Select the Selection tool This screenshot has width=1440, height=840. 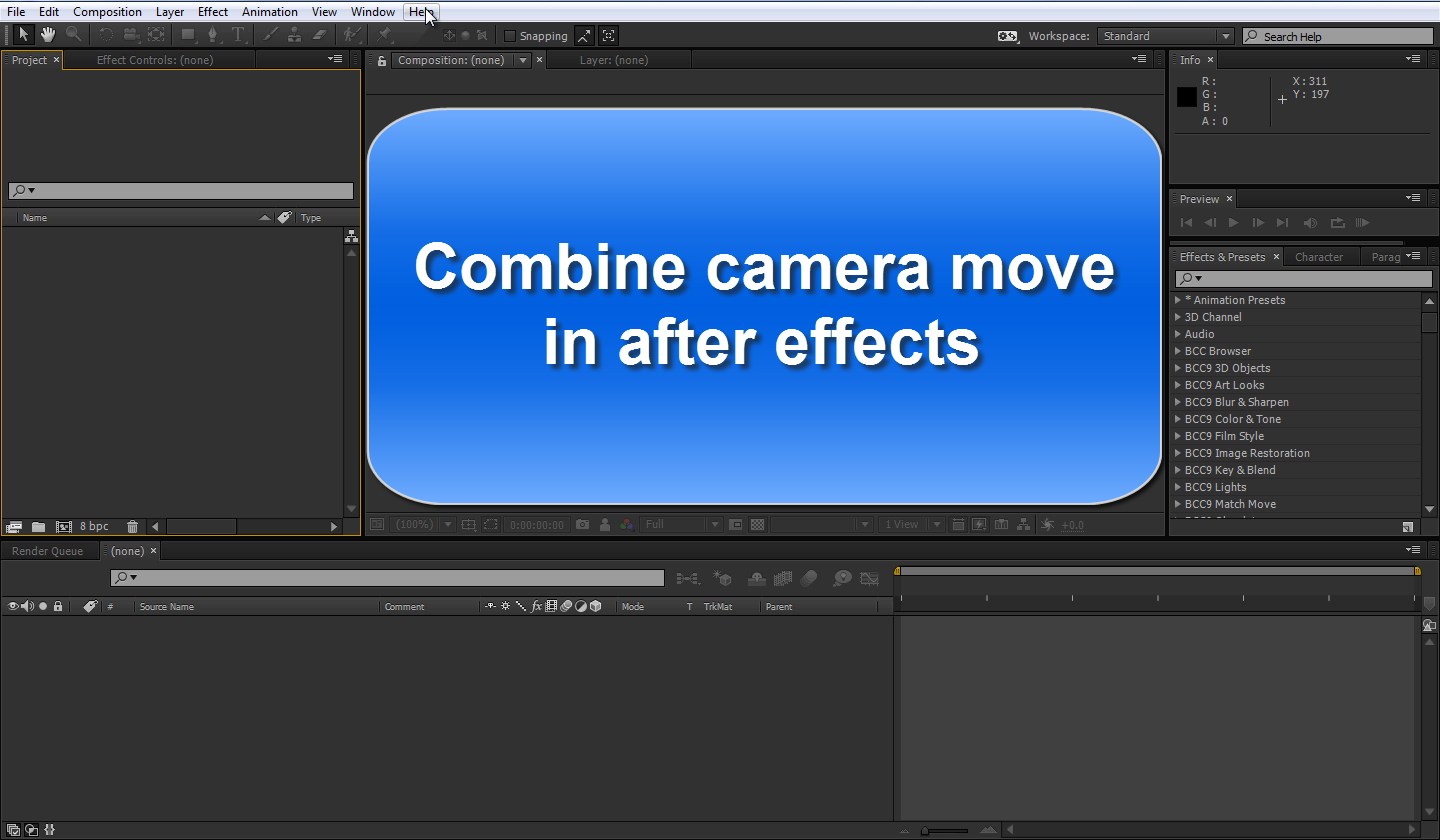click(x=23, y=35)
